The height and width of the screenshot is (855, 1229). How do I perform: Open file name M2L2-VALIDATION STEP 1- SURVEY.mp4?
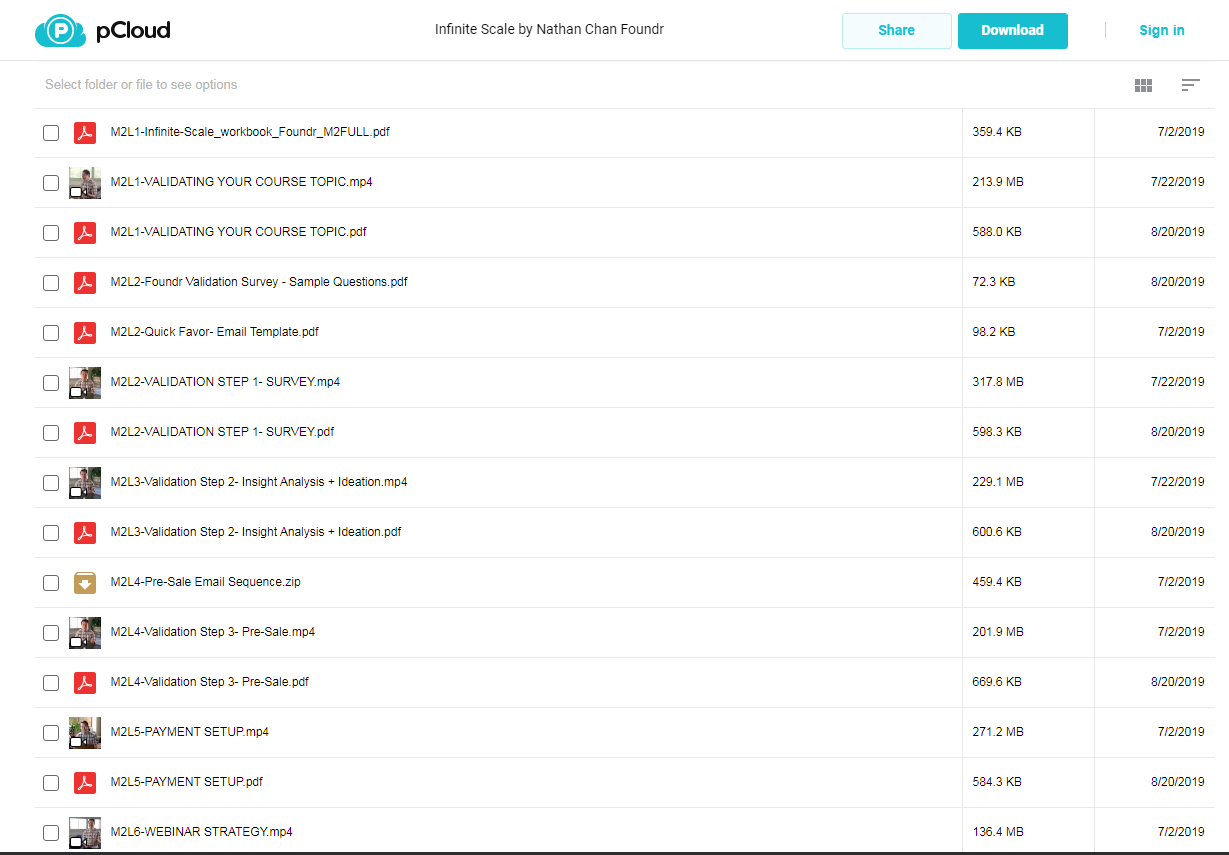point(225,382)
